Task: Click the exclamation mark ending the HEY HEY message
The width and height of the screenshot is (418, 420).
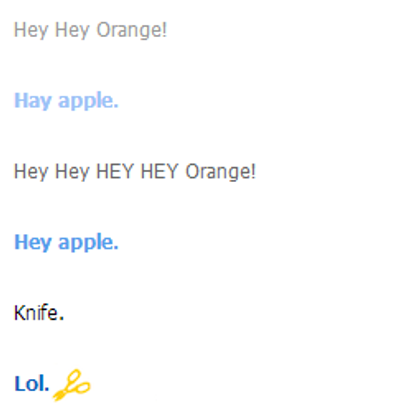Action: tap(253, 171)
